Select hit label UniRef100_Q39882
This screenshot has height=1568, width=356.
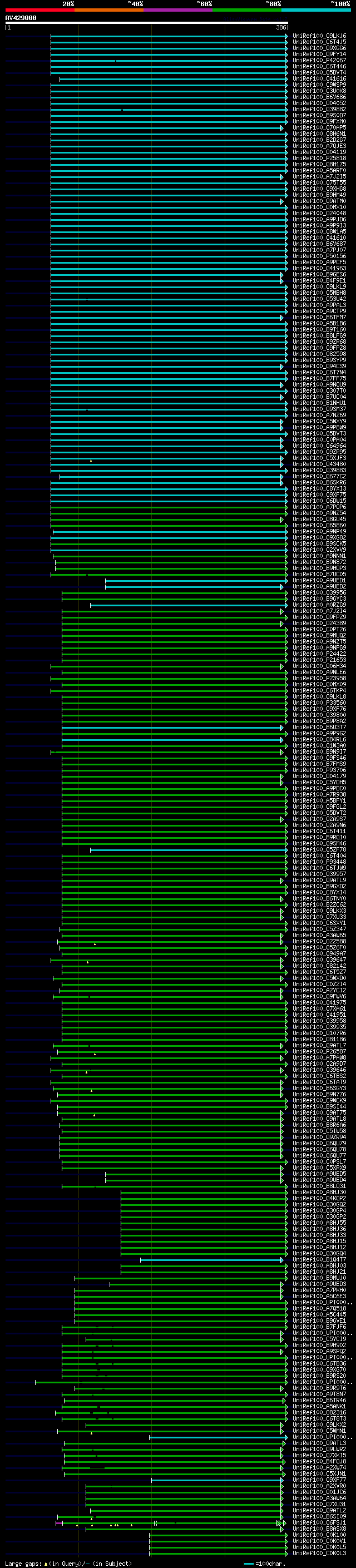pos(319,110)
